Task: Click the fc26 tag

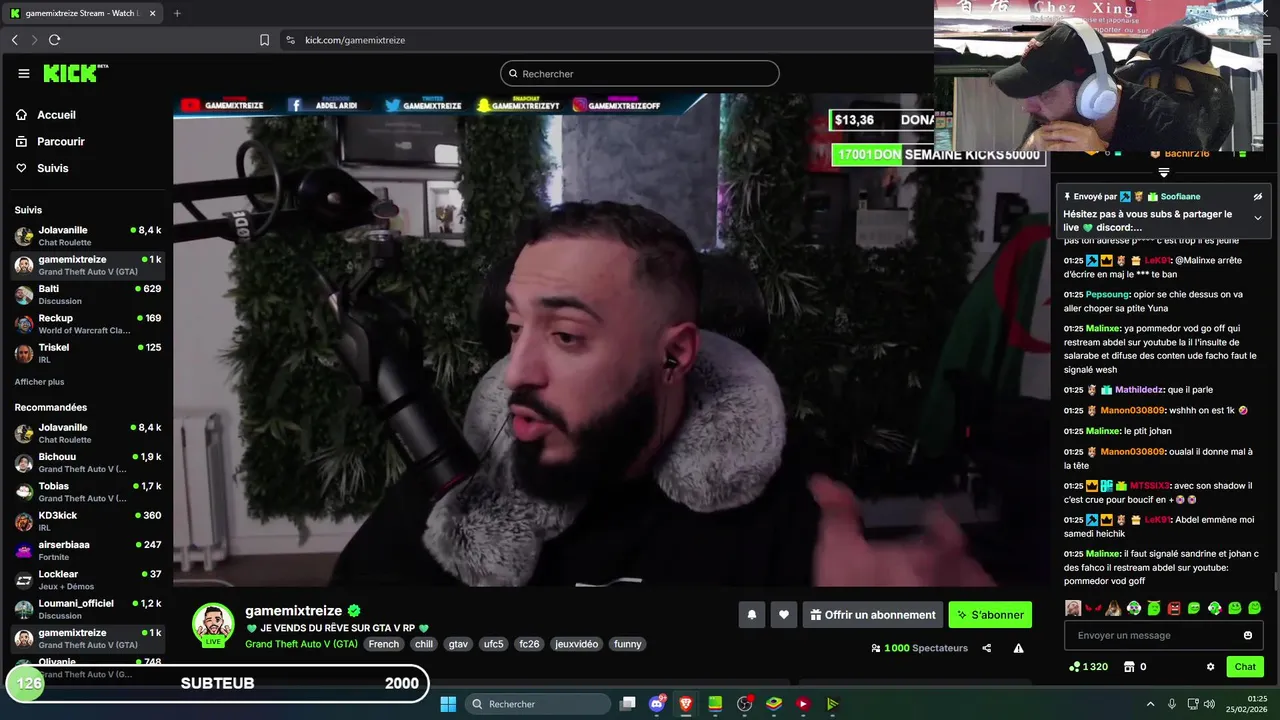Action: [x=529, y=644]
